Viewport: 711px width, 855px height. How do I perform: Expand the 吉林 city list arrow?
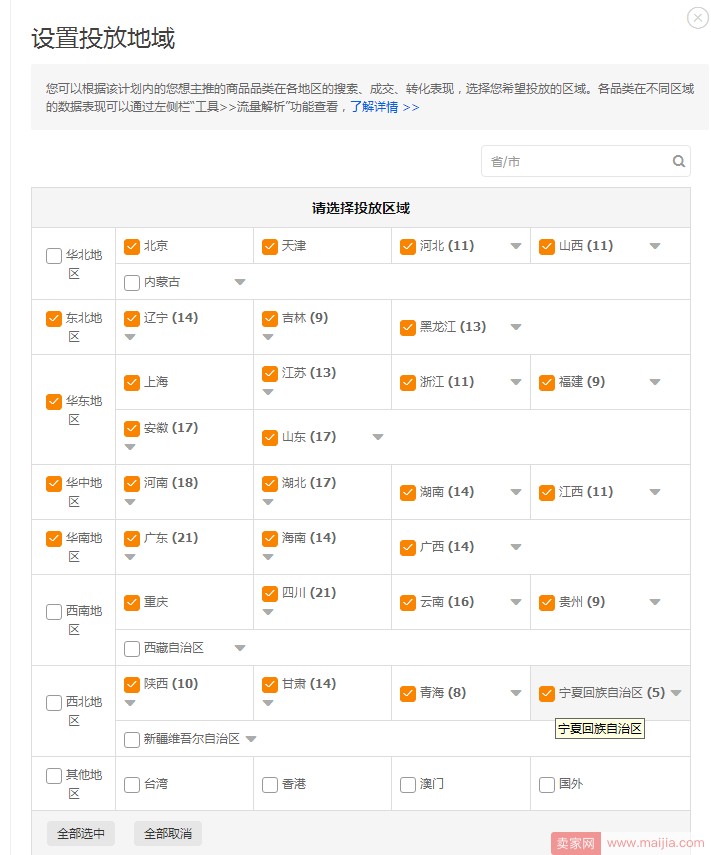coord(268,337)
